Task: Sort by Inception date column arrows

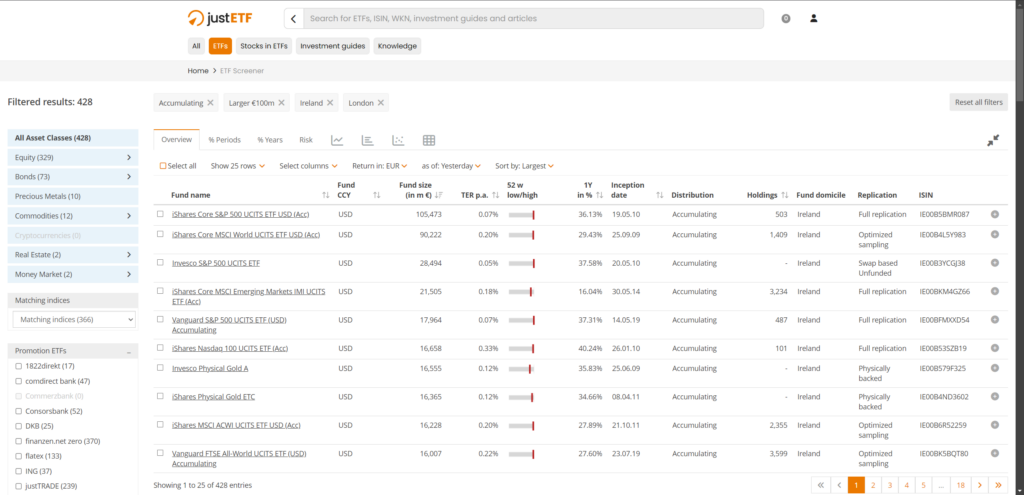Action: click(x=660, y=195)
